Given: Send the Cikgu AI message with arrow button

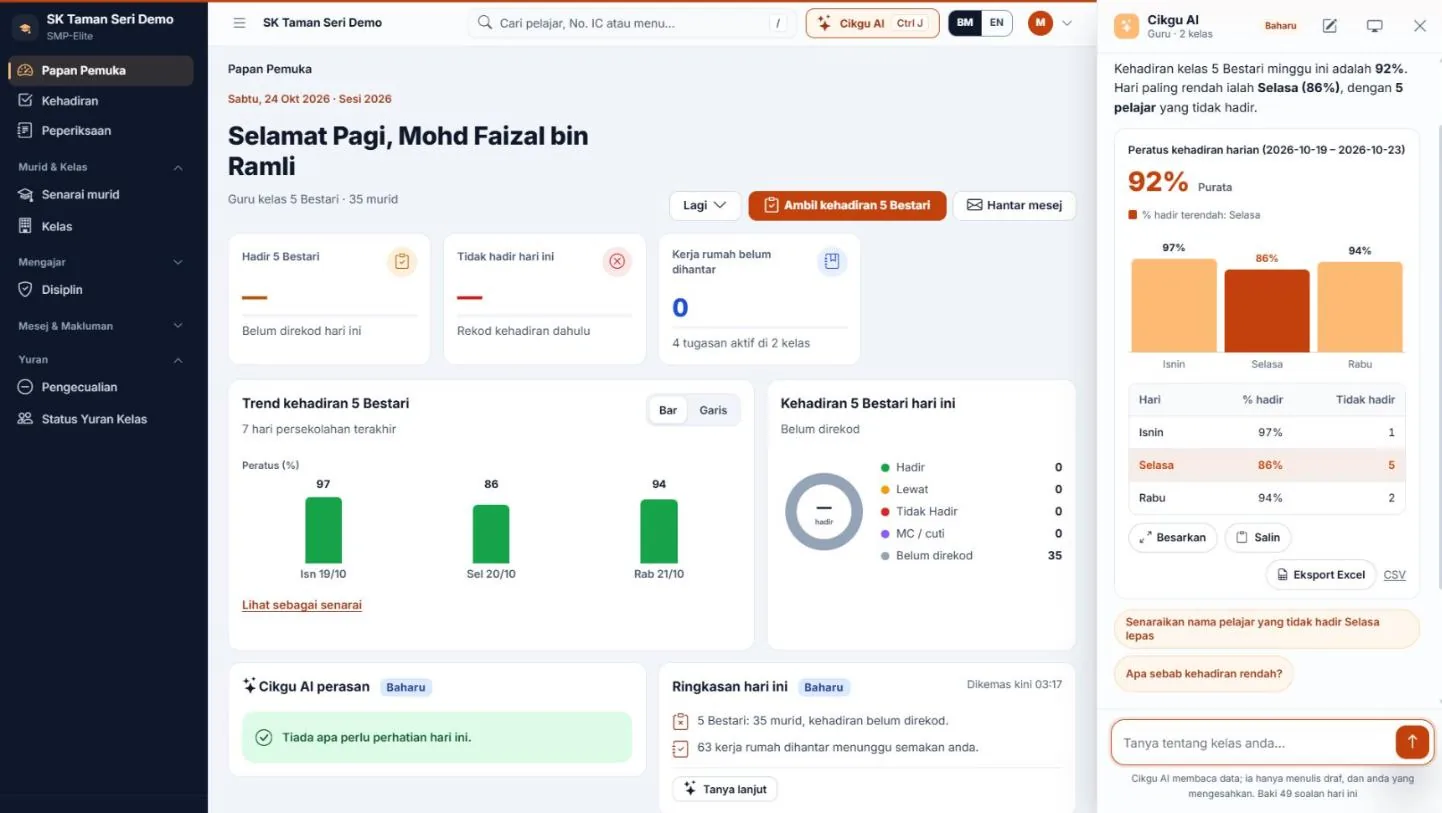Looking at the screenshot, I should click(x=1412, y=741).
